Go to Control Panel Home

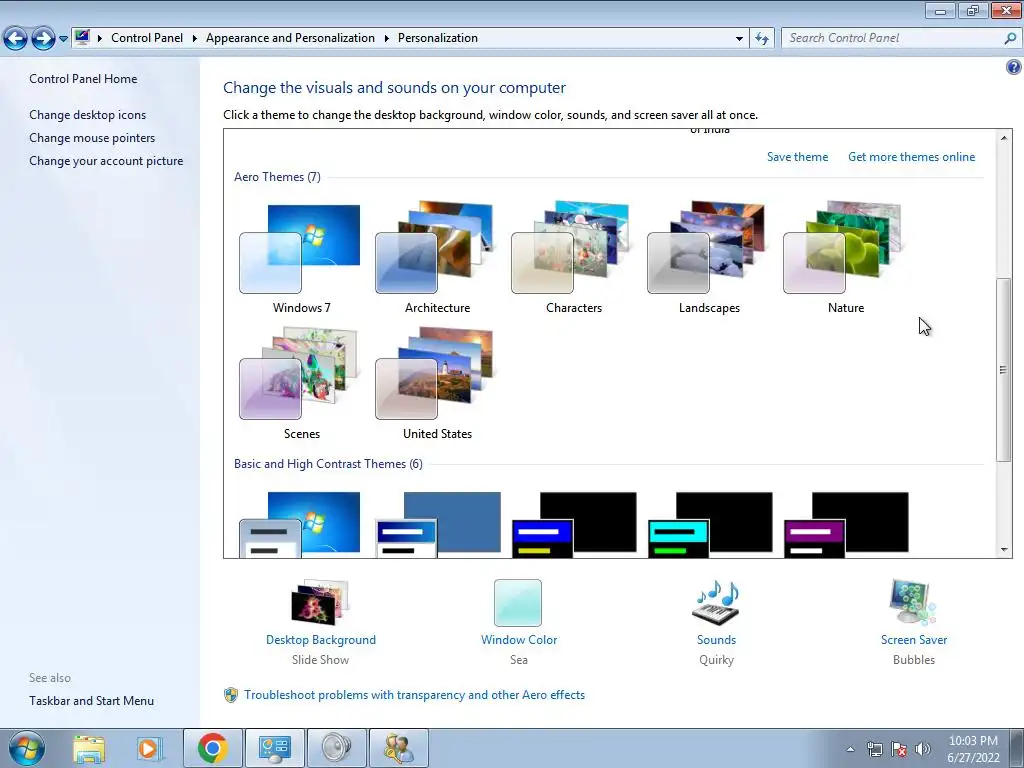tap(83, 78)
